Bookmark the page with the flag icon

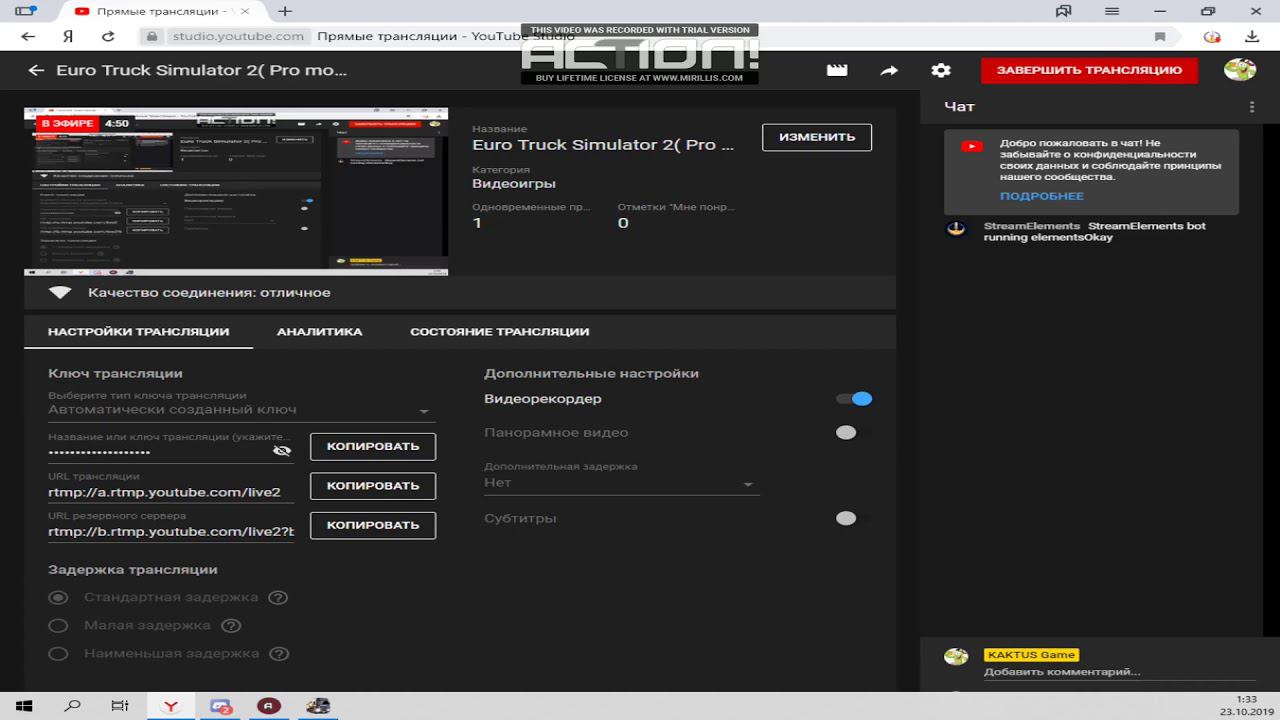tap(1160, 36)
